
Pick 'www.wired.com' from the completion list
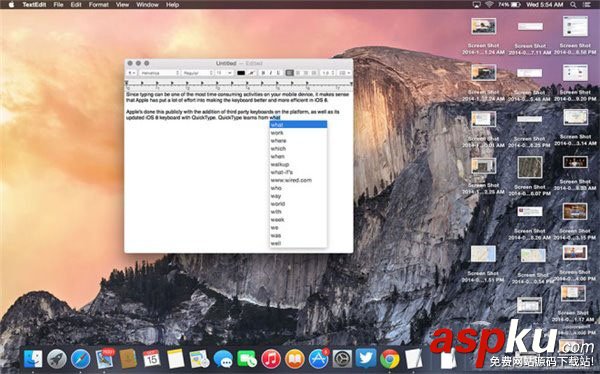(x=298, y=180)
